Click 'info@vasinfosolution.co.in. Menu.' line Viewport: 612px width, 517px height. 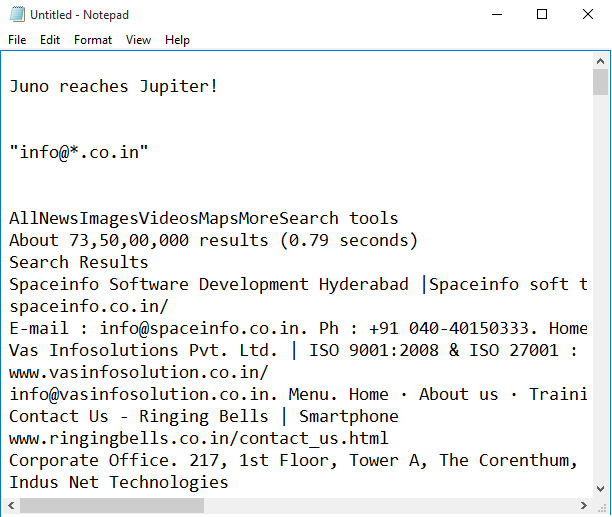click(298, 394)
